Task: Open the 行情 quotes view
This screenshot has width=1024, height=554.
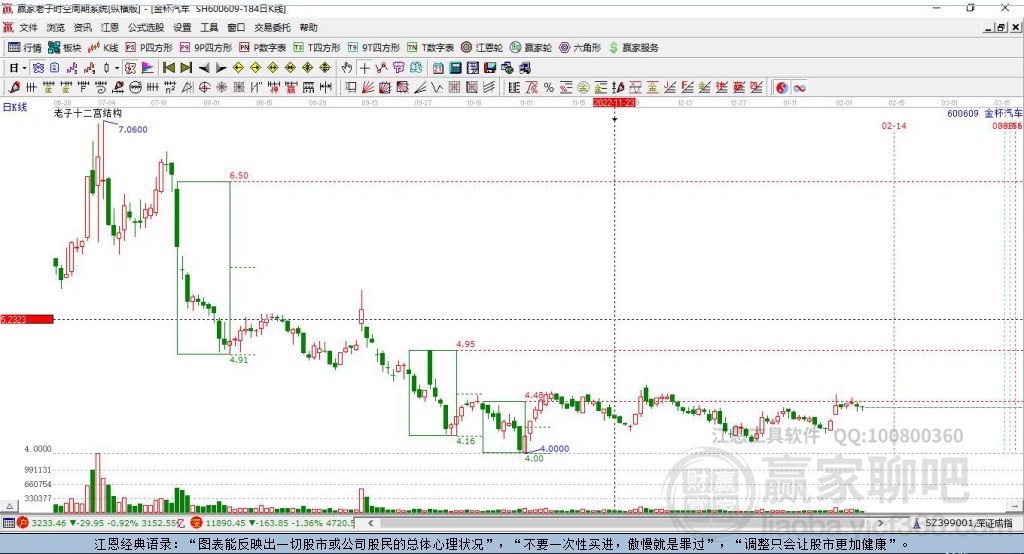Action: click(x=25, y=48)
